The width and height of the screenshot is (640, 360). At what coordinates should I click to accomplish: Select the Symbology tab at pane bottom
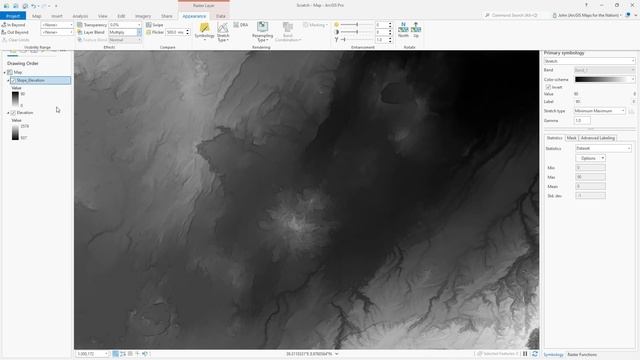tap(553, 355)
